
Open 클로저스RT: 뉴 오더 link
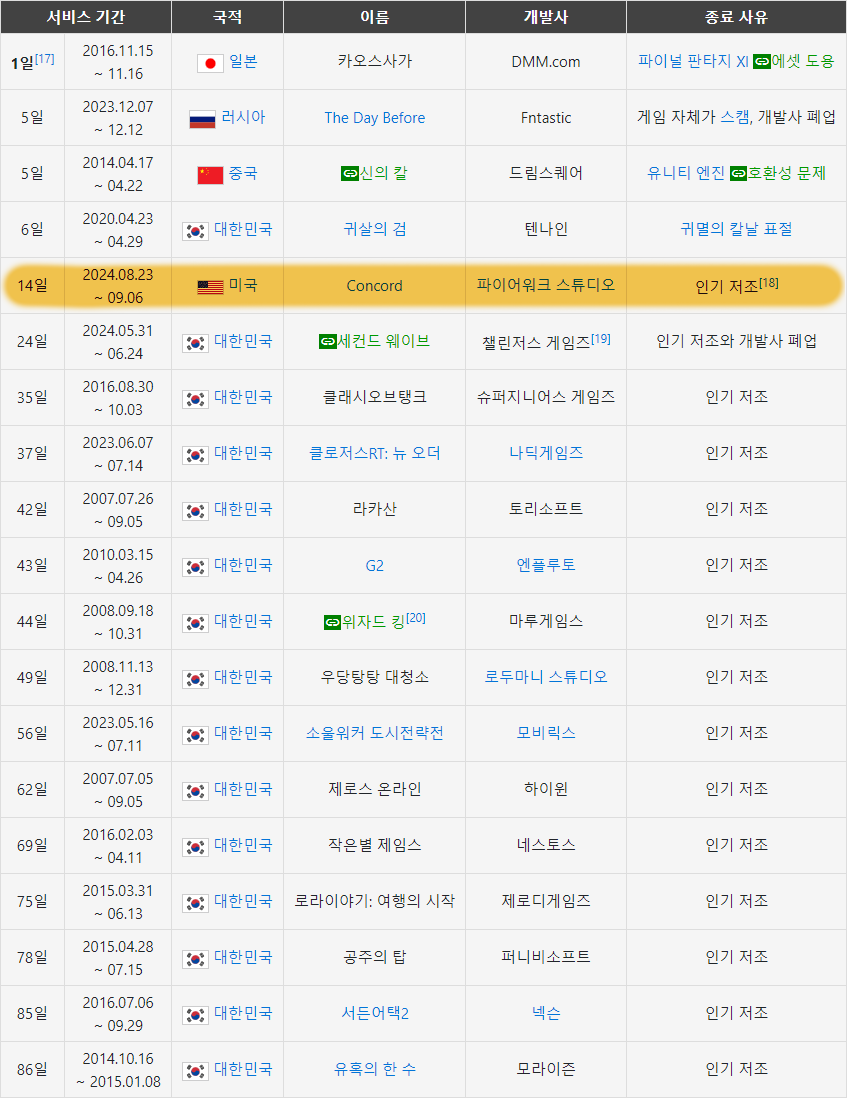pos(374,453)
